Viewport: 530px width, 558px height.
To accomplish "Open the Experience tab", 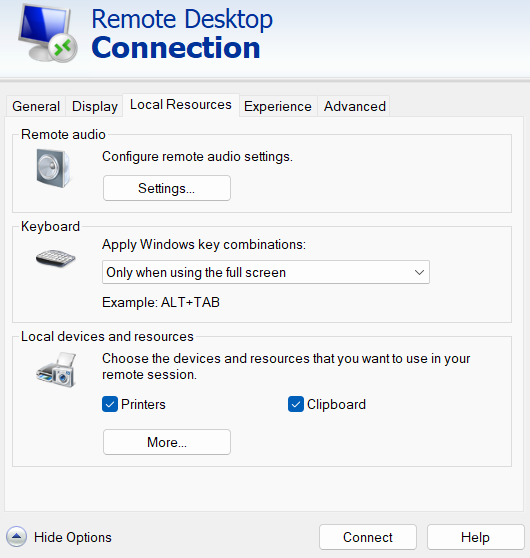I will pos(278,106).
